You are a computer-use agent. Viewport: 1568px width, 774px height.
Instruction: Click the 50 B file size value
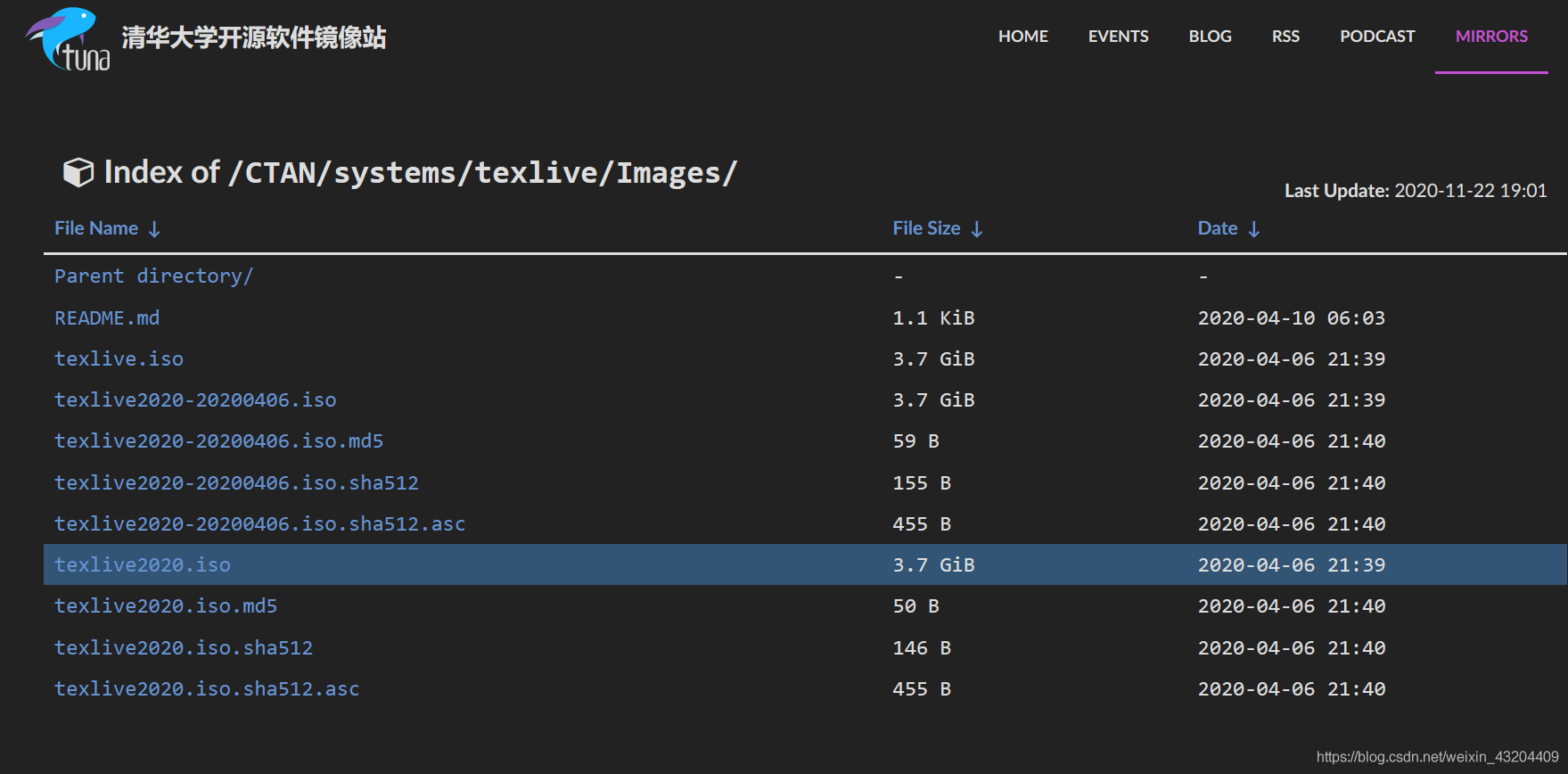point(915,606)
